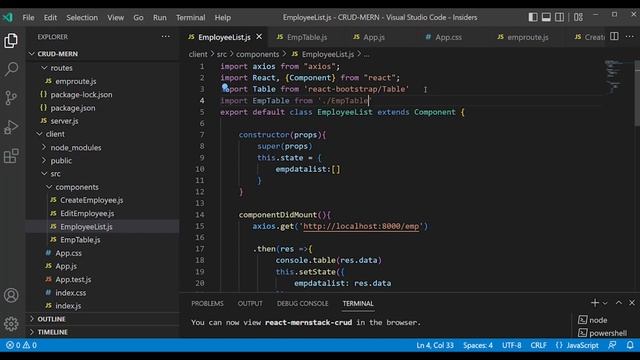The image size is (640, 360).
Task: Change the Spaces: 4 indentation setting
Action: tap(478, 345)
